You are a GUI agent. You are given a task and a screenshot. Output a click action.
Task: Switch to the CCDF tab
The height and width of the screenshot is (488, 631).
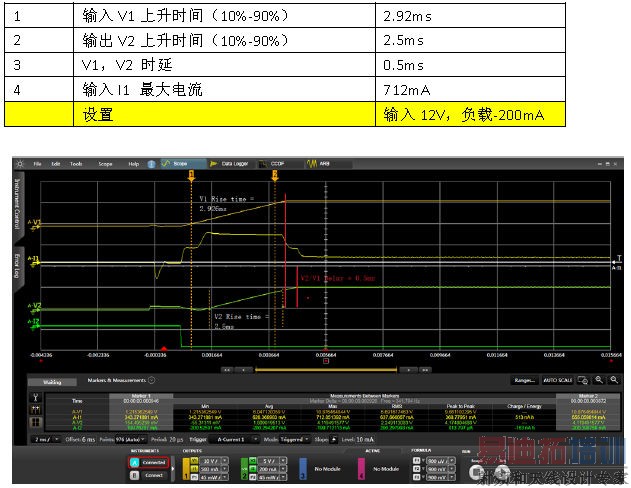pyautogui.click(x=280, y=163)
